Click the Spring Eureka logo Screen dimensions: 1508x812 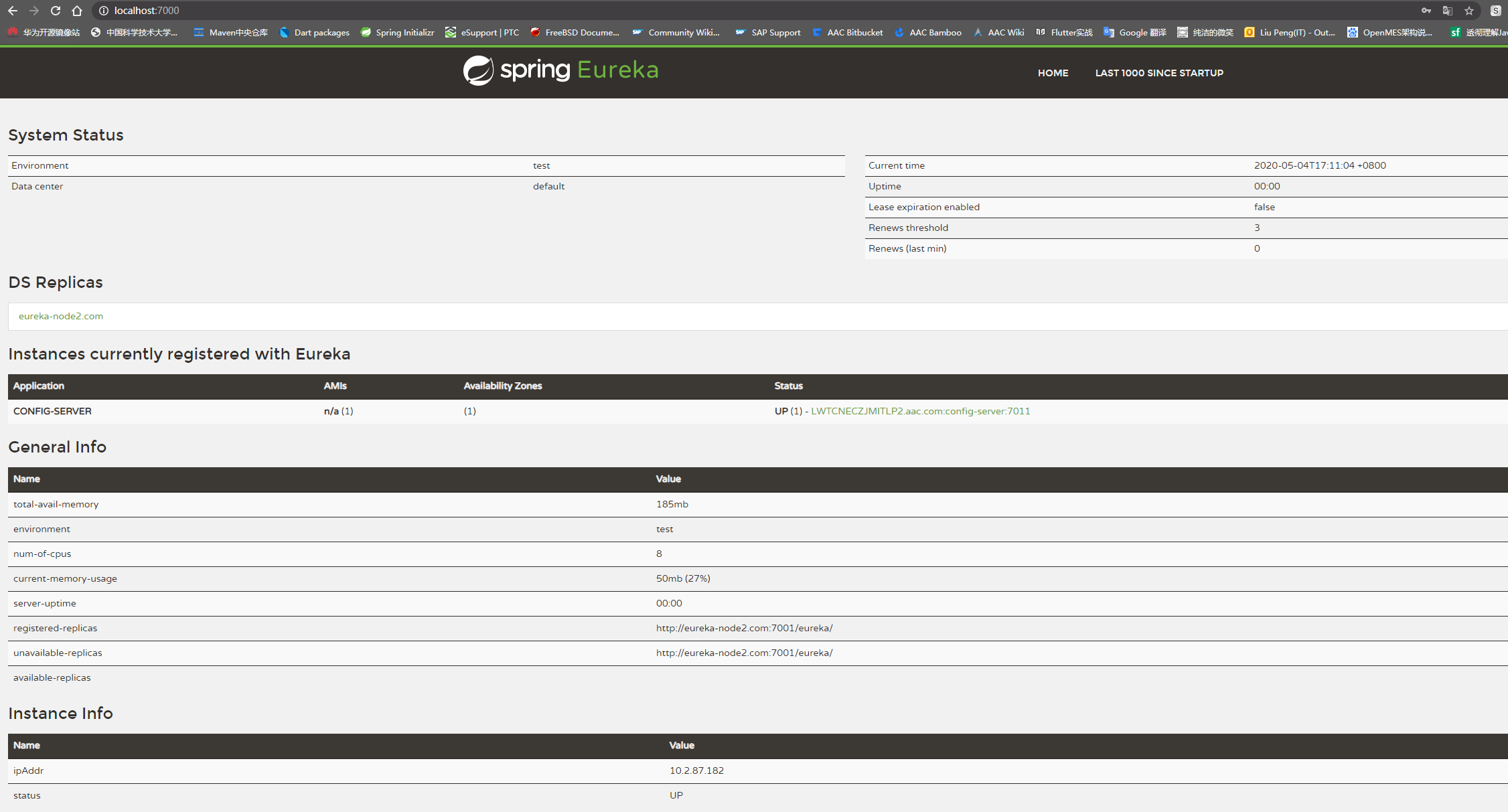pyautogui.click(x=560, y=70)
